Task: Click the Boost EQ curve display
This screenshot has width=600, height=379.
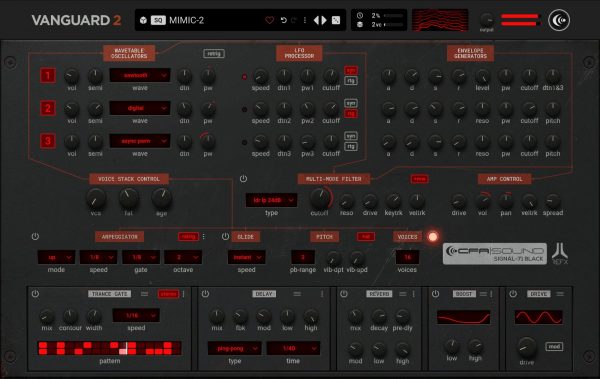Action: (x=463, y=317)
